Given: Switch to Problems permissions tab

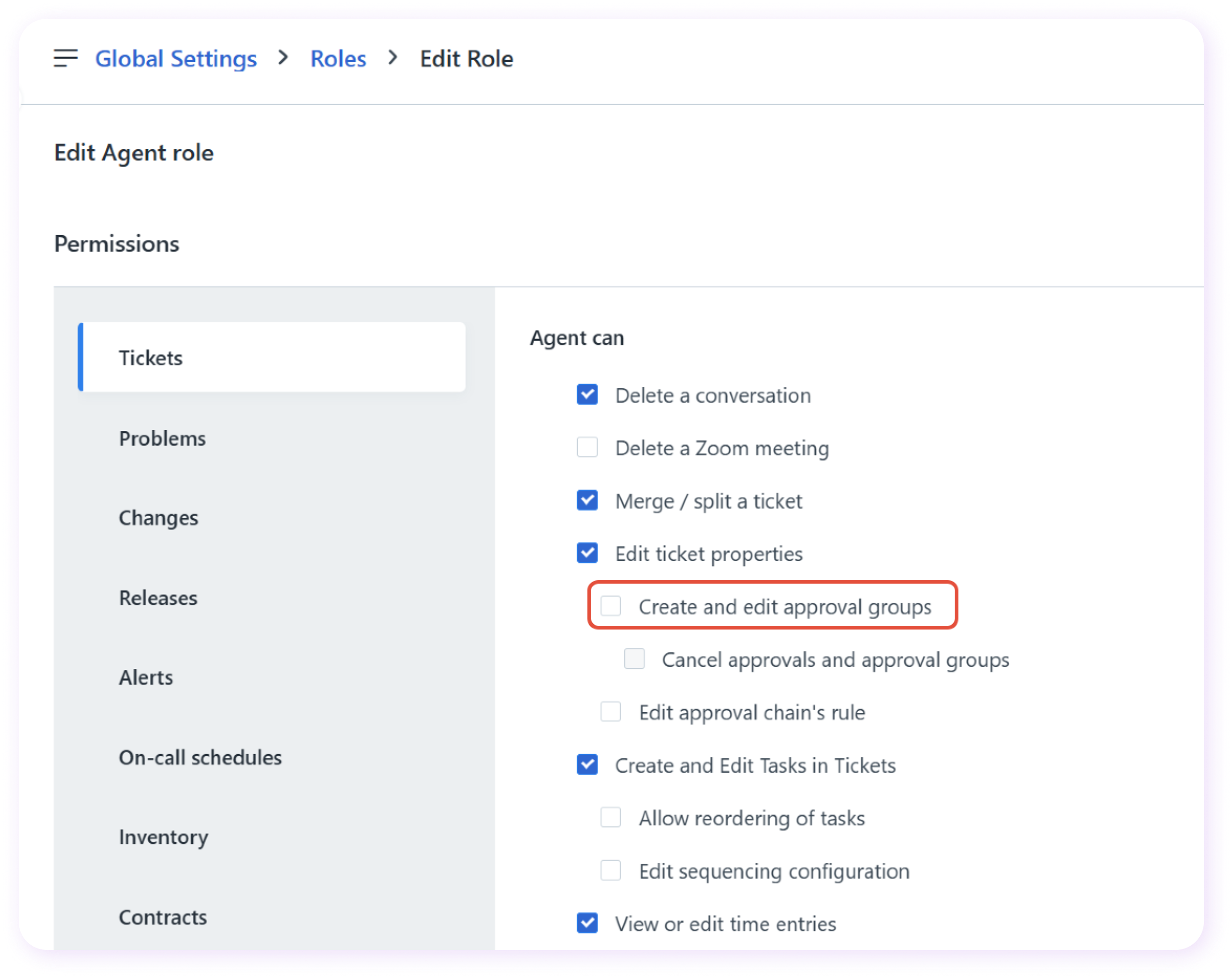Looking at the screenshot, I should pyautogui.click(x=162, y=438).
